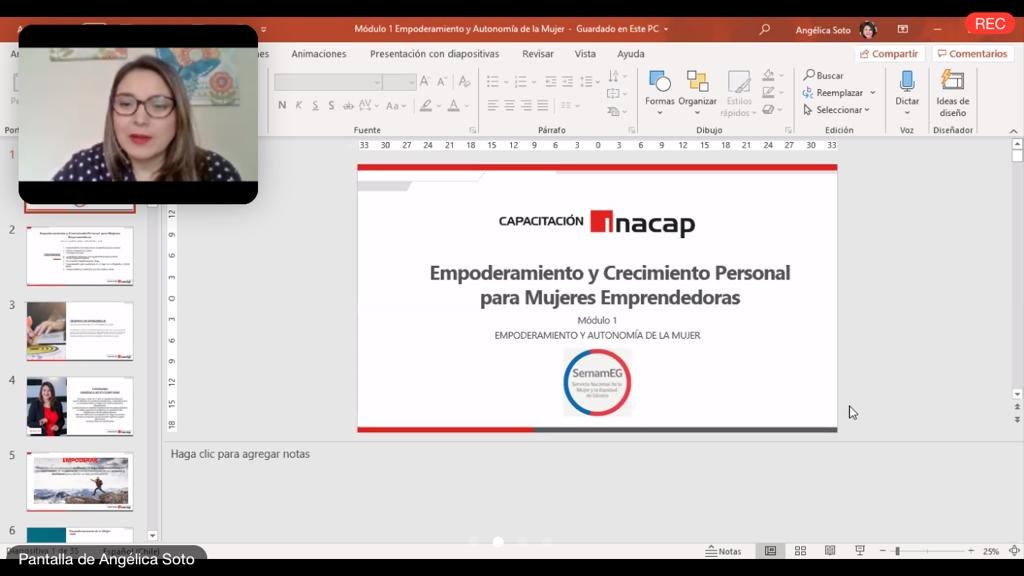The width and height of the screenshot is (1024, 576).
Task: Toggle strikethrough formatting
Action: 348,106
